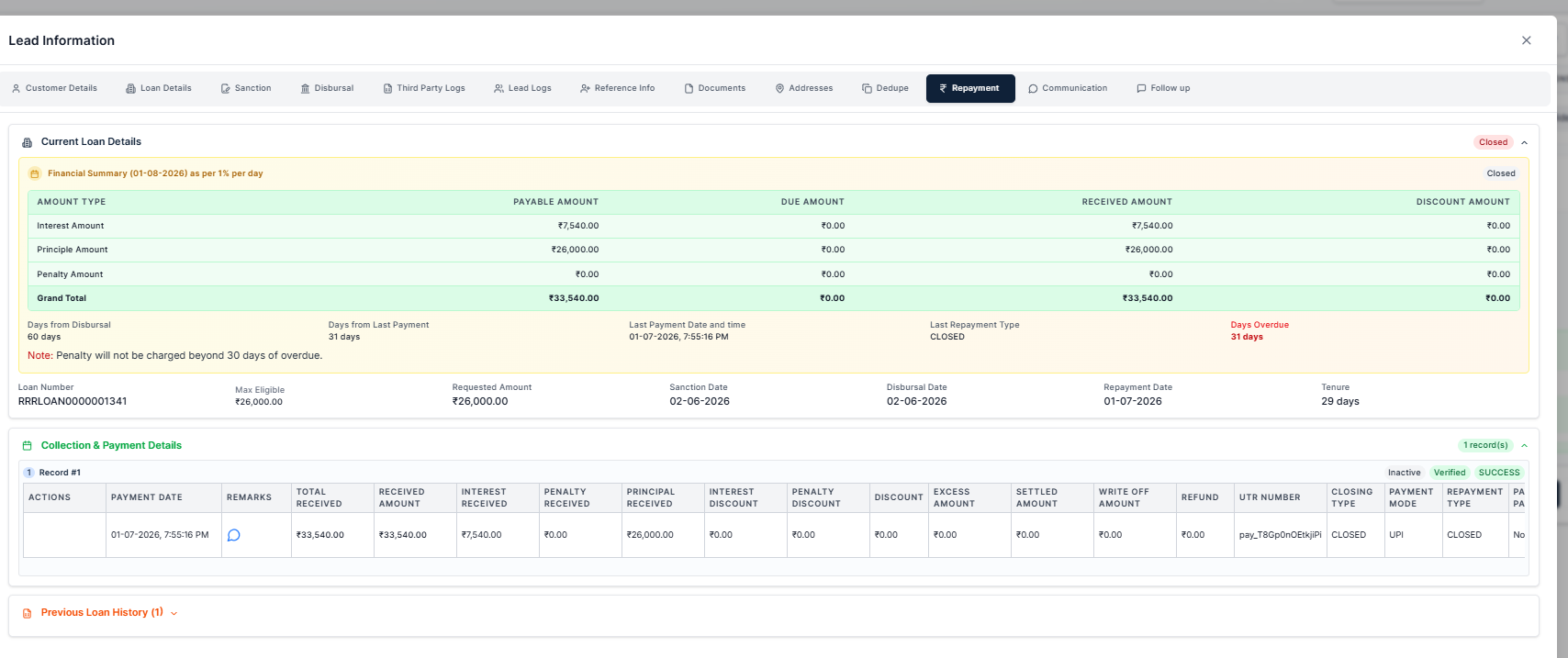Switch to the Customer Details tab
1568x658 pixels.
pos(54,88)
